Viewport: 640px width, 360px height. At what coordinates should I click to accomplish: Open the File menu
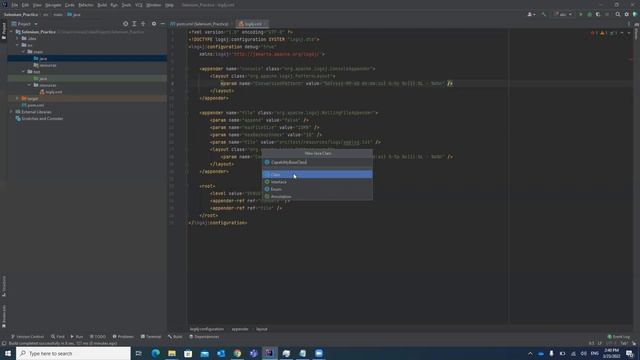point(15,5)
